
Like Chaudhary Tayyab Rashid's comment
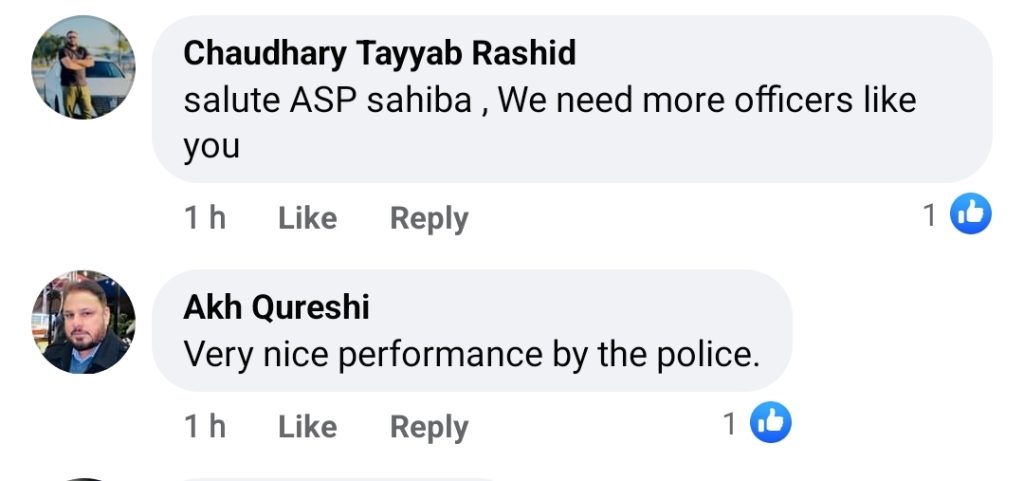tap(307, 218)
